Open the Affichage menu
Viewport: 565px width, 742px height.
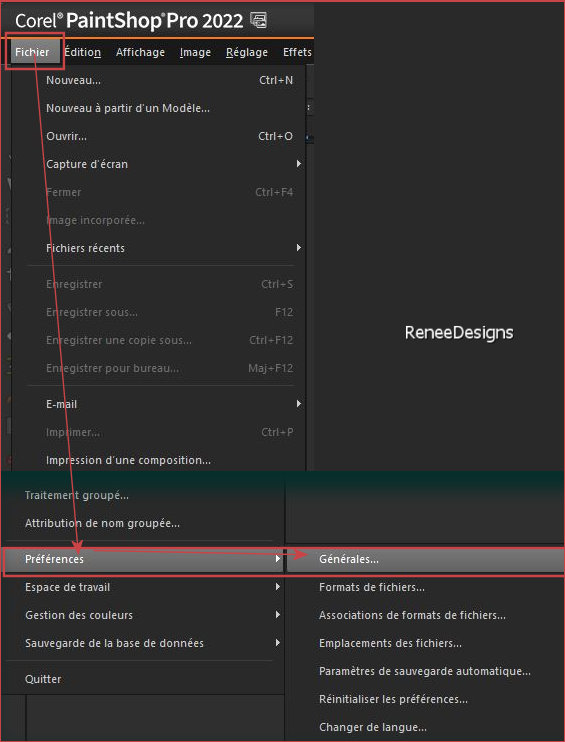coord(141,52)
